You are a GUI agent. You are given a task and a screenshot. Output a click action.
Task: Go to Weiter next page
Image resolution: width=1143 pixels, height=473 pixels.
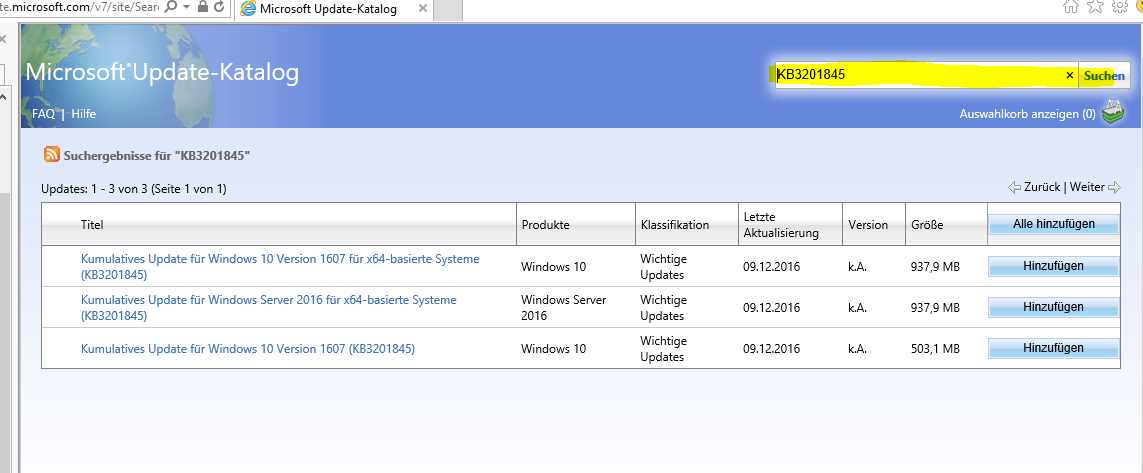click(1087, 187)
